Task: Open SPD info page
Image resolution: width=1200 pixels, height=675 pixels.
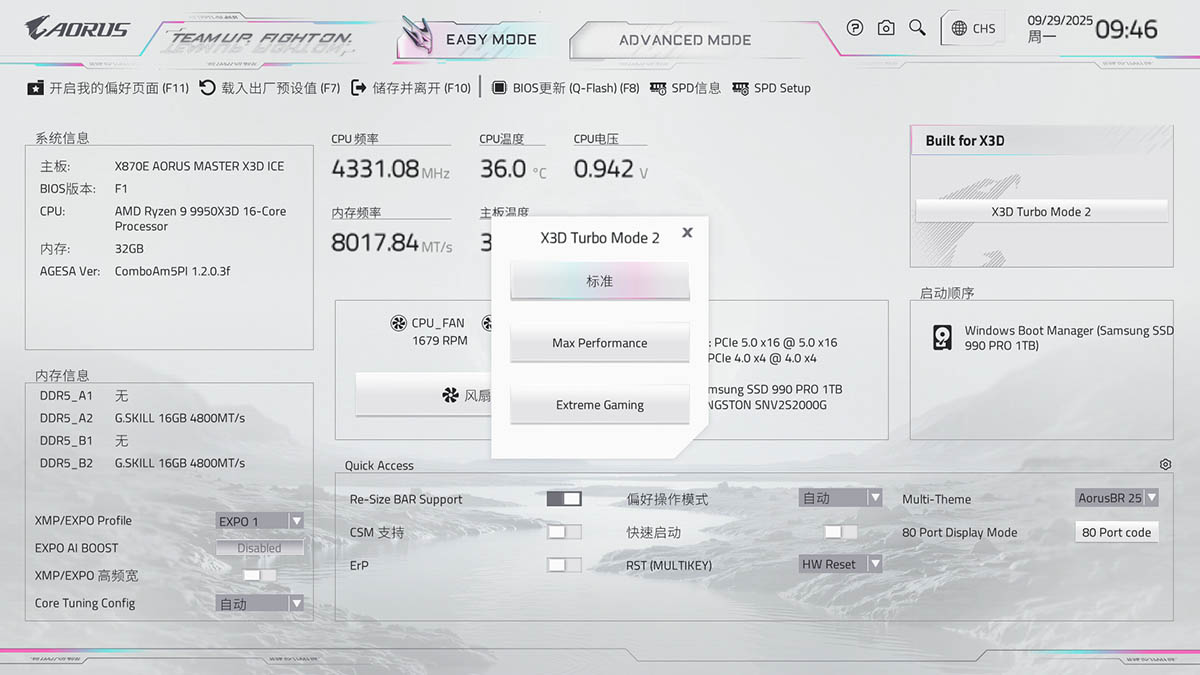Action: (685, 88)
